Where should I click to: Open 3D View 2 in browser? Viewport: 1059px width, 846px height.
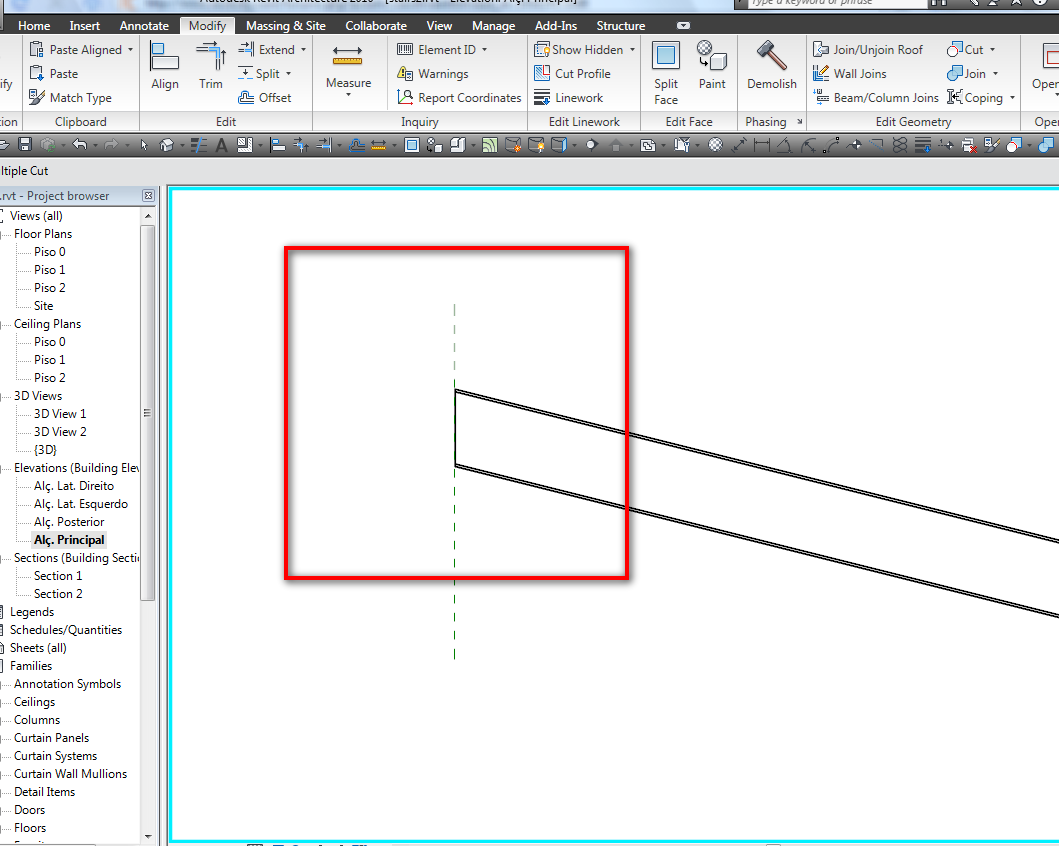point(60,432)
